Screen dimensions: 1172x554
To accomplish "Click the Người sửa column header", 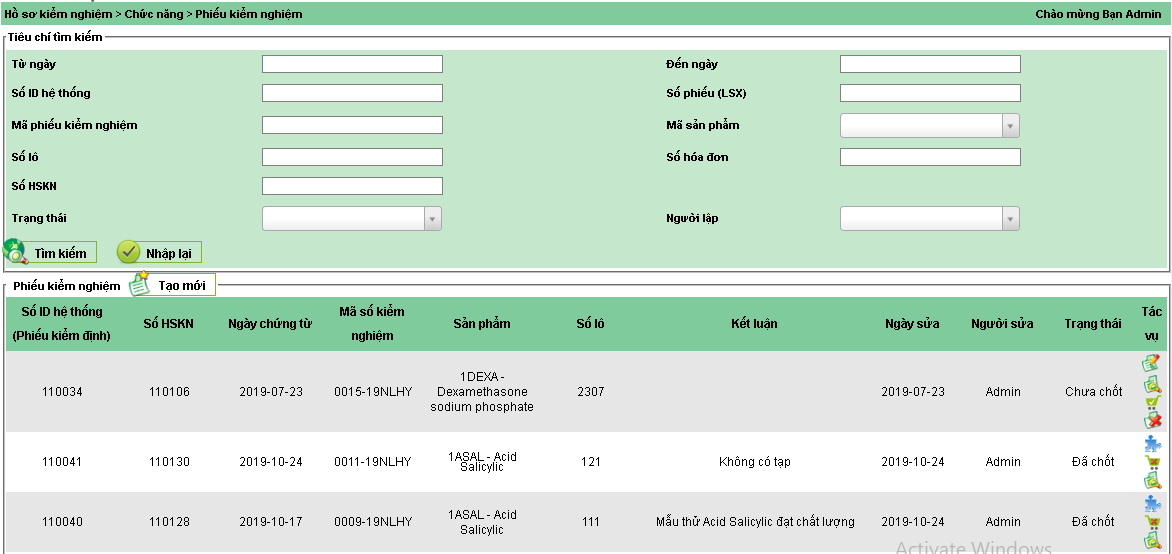I will [1002, 324].
